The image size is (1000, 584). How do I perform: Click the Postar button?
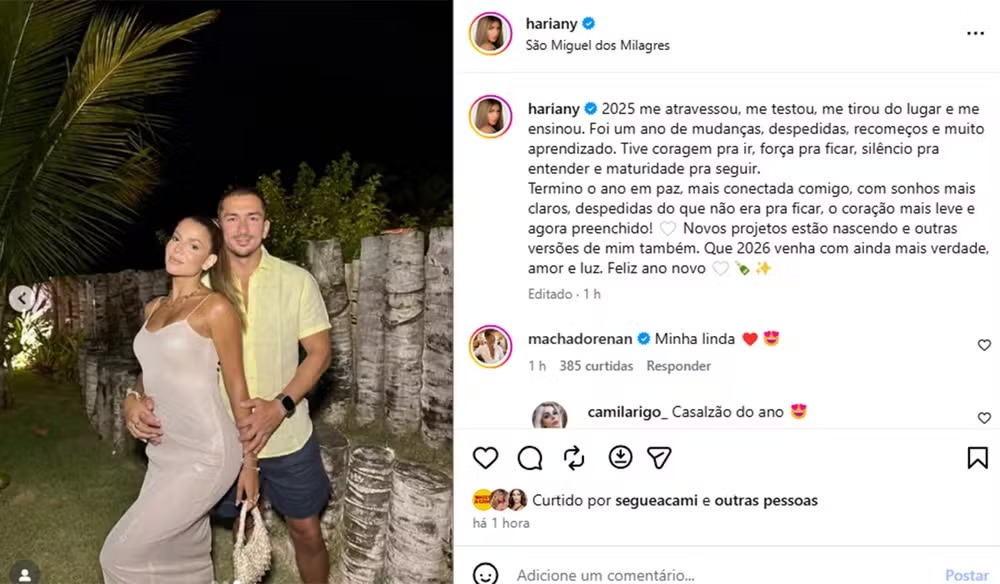967,575
